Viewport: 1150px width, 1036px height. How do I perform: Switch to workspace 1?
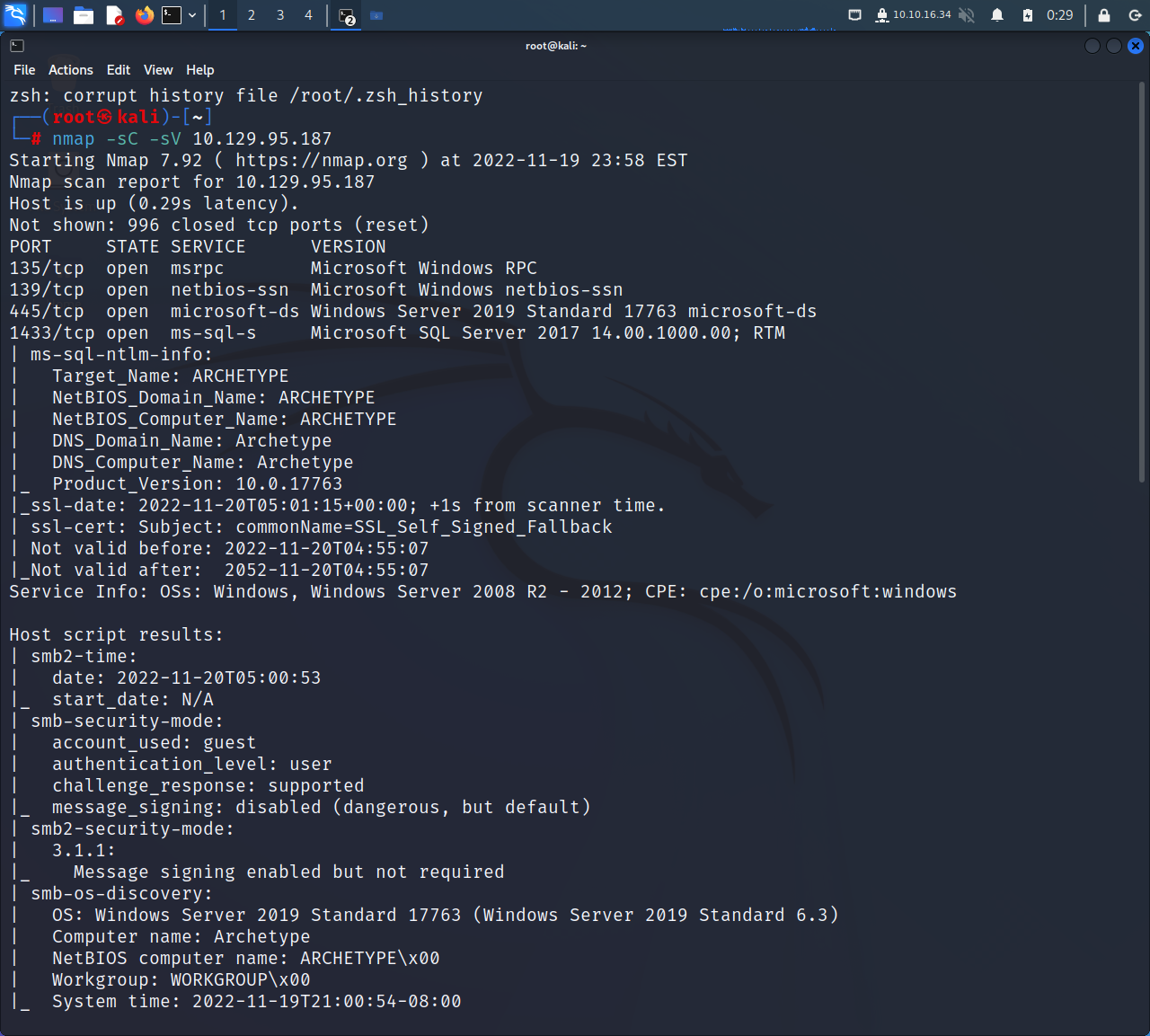223,15
